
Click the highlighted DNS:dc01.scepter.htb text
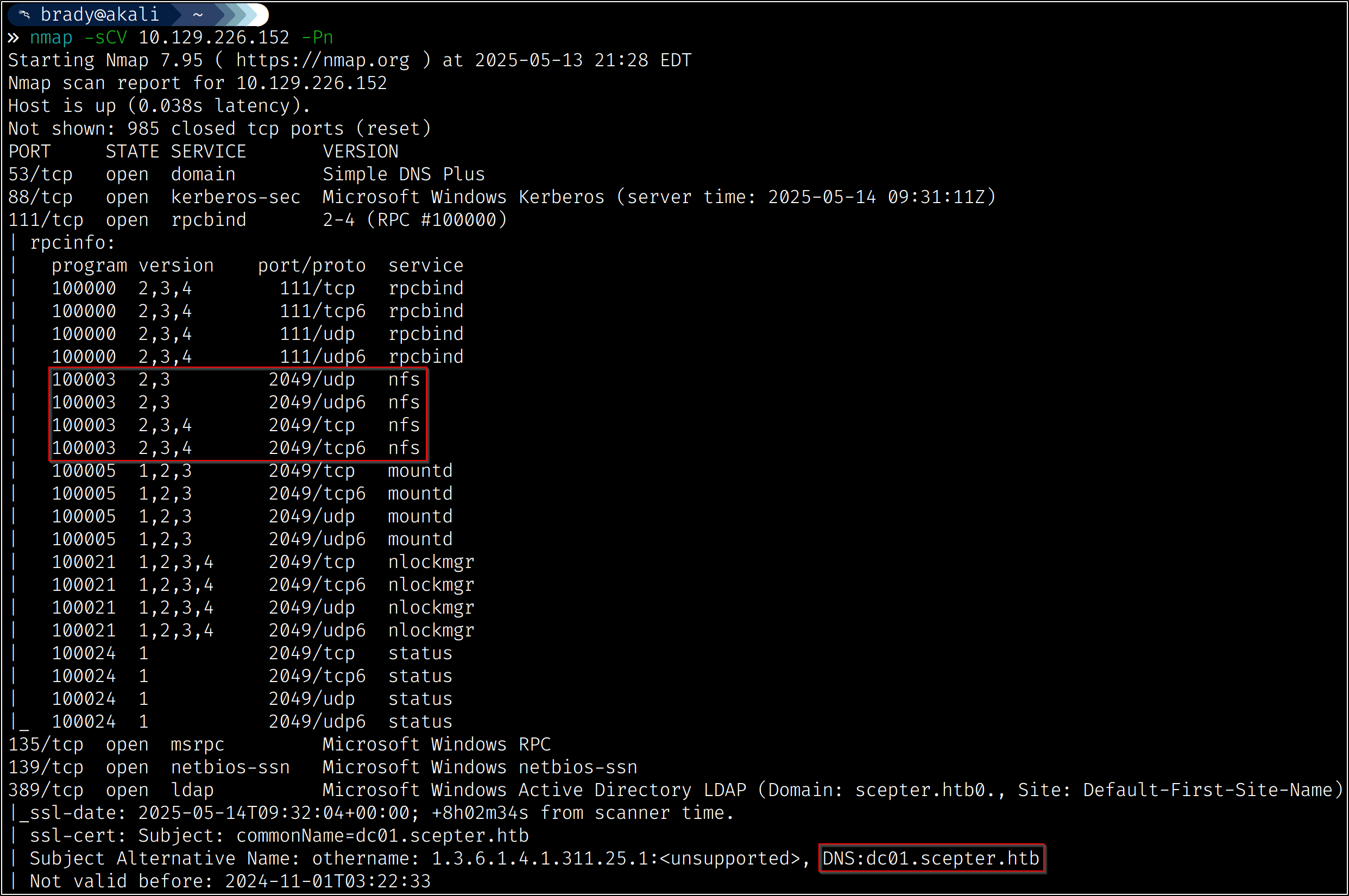click(930, 859)
